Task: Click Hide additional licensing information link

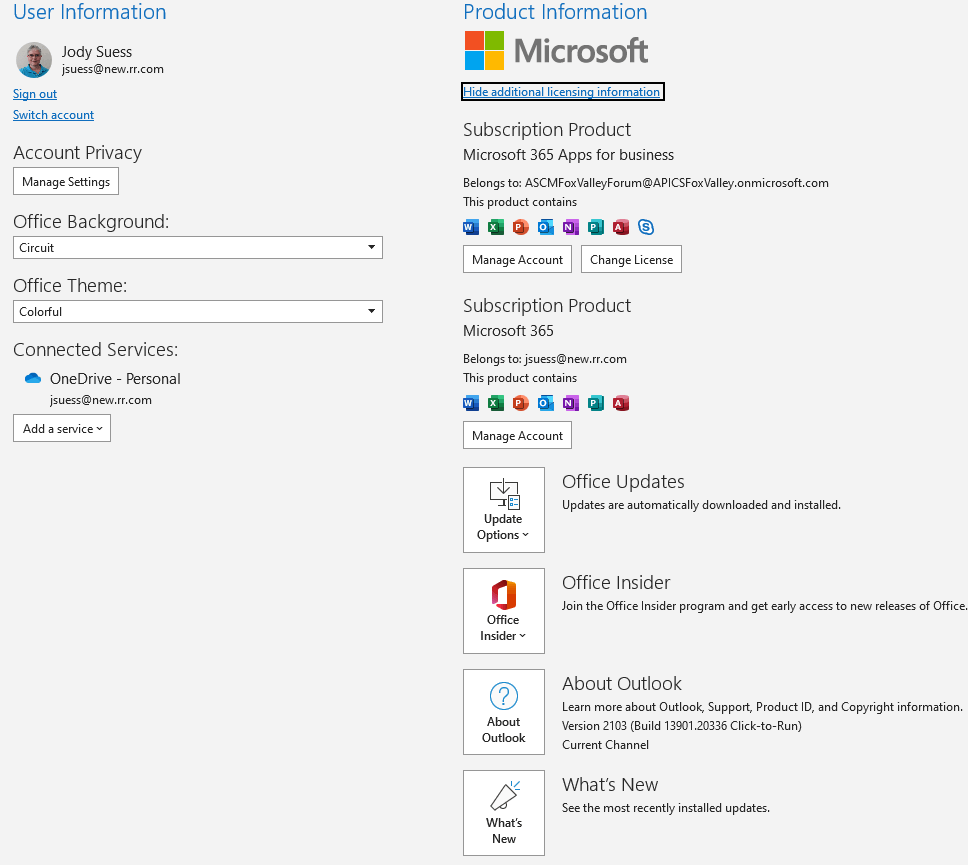Action: (x=562, y=91)
